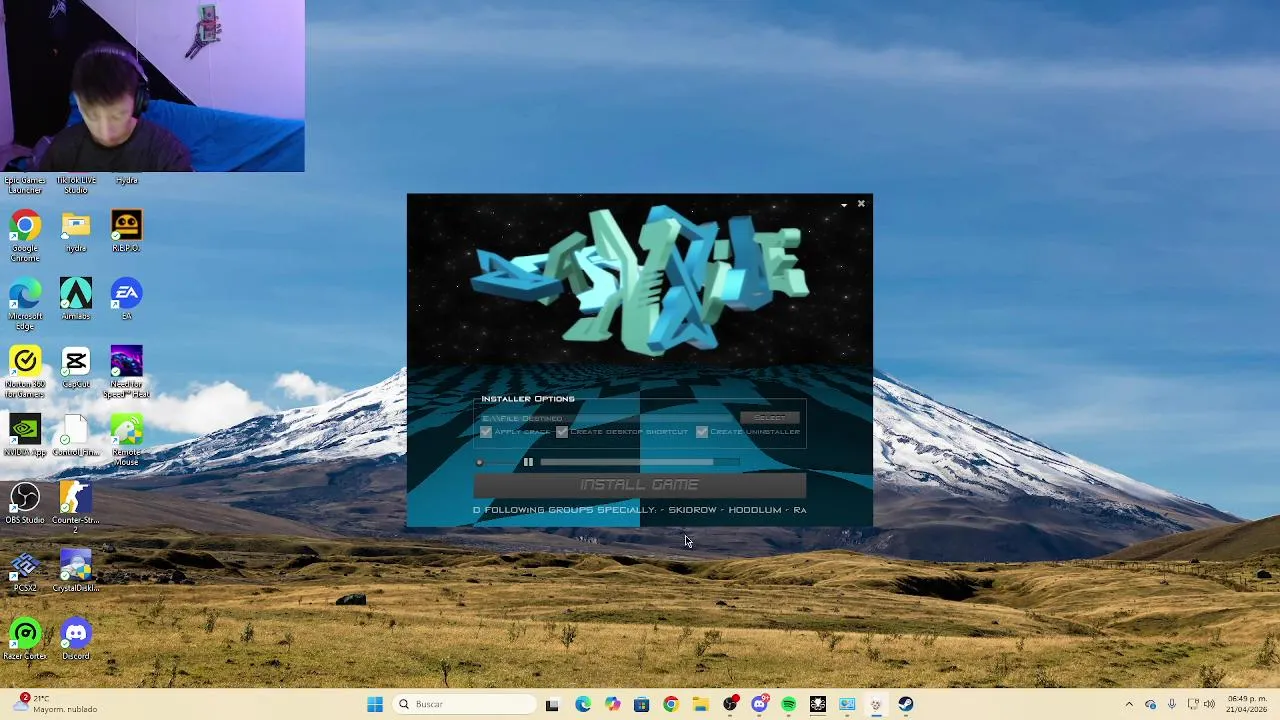This screenshot has height=720, width=1280.
Task: Open Hydra desktop shortcut
Action: click(126, 180)
